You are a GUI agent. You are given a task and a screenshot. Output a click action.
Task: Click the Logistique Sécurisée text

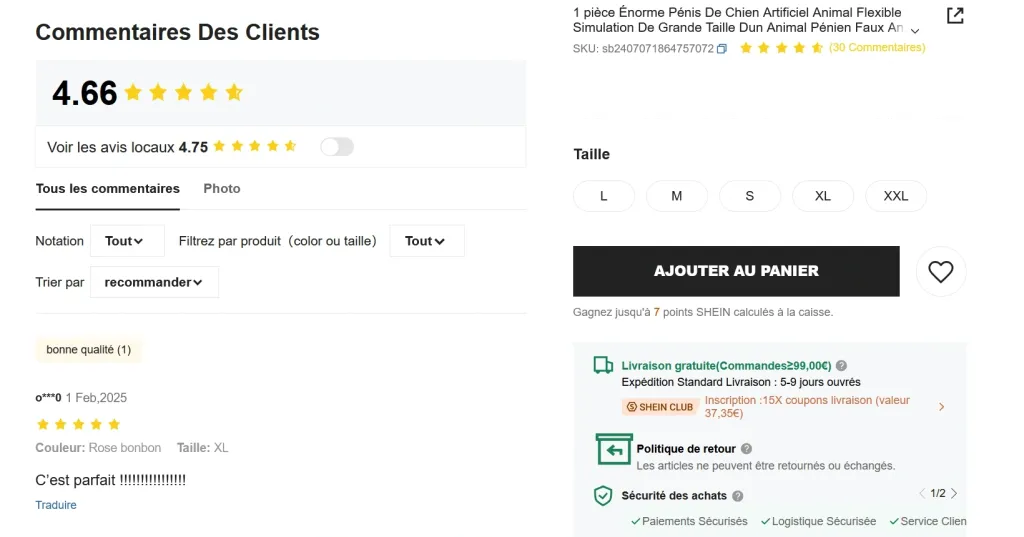tap(824, 521)
